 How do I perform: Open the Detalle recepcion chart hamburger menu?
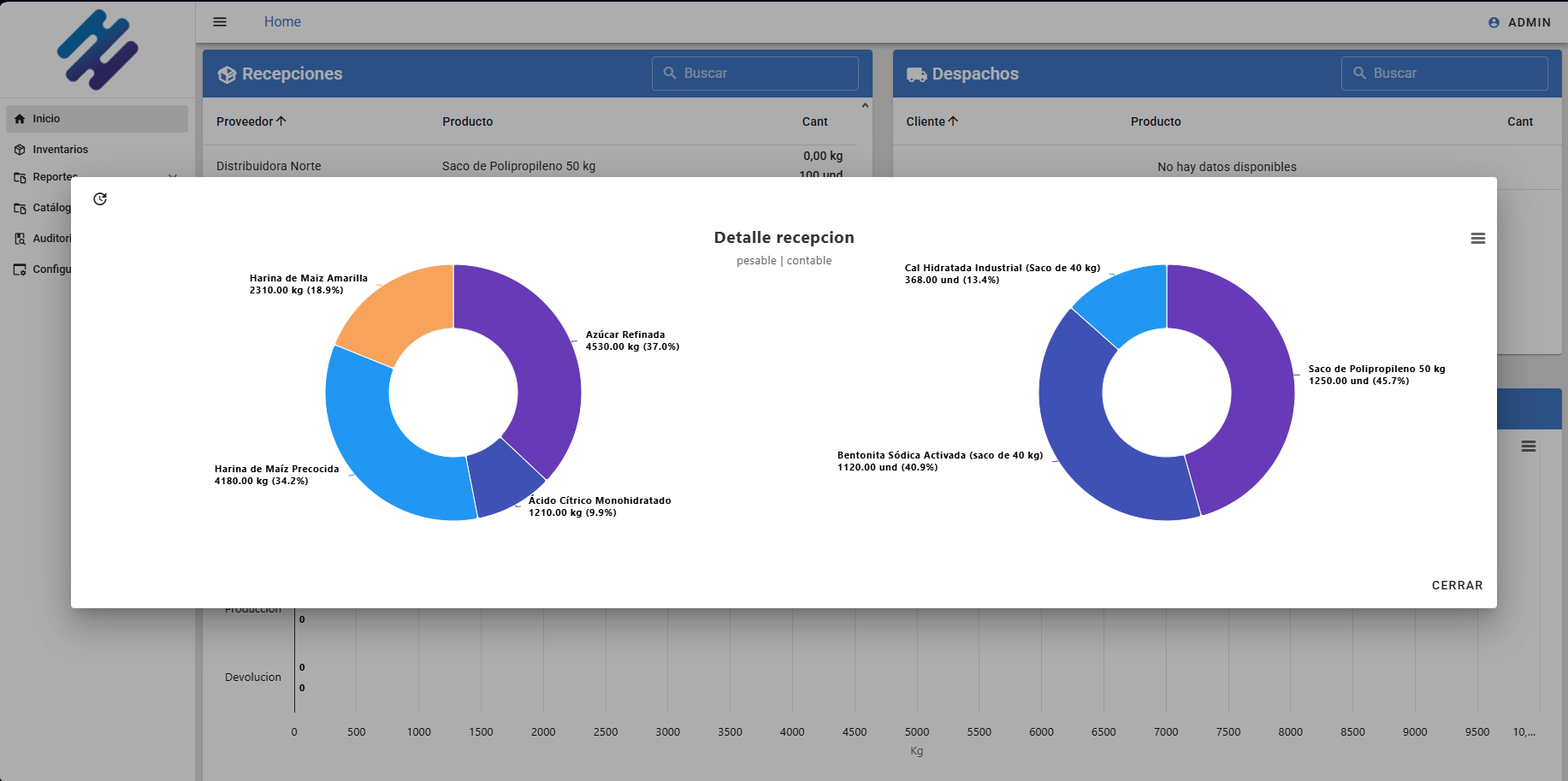point(1477,239)
